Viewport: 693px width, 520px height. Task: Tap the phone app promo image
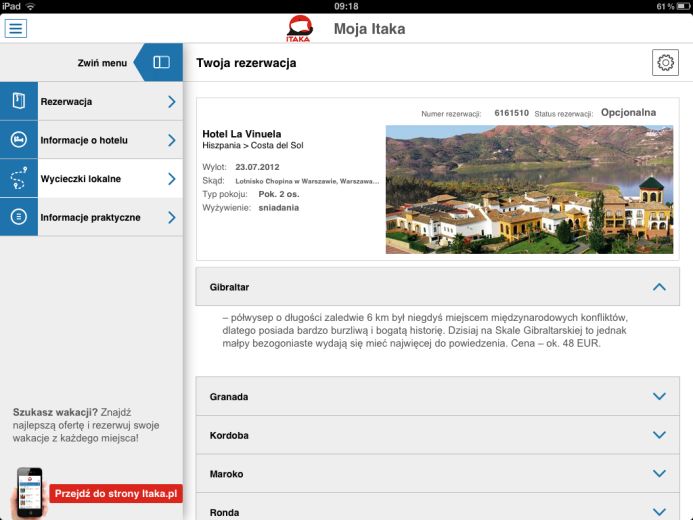click(31, 492)
